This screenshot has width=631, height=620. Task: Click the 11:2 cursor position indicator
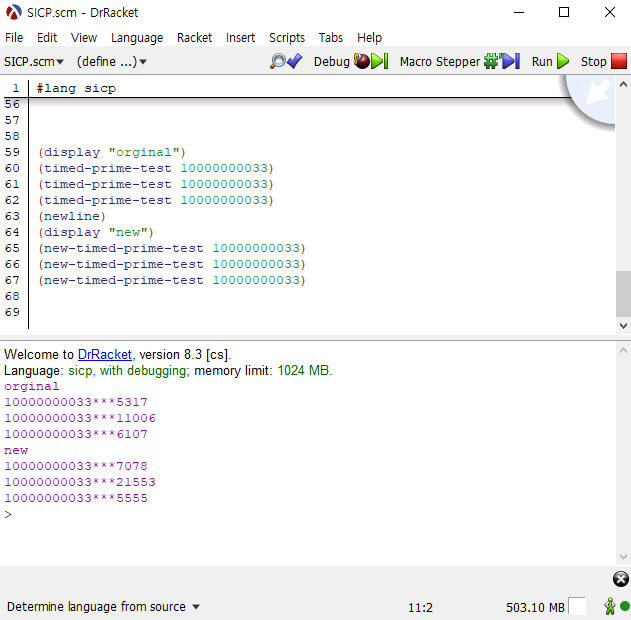pyautogui.click(x=420, y=607)
